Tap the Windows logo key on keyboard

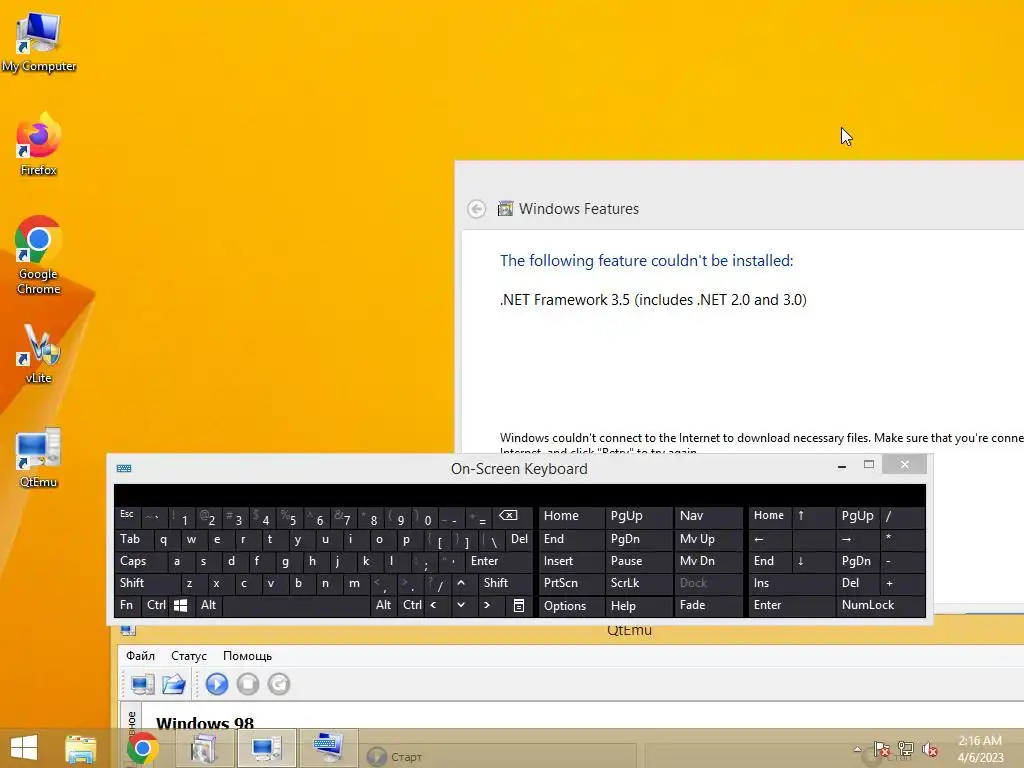click(x=181, y=605)
